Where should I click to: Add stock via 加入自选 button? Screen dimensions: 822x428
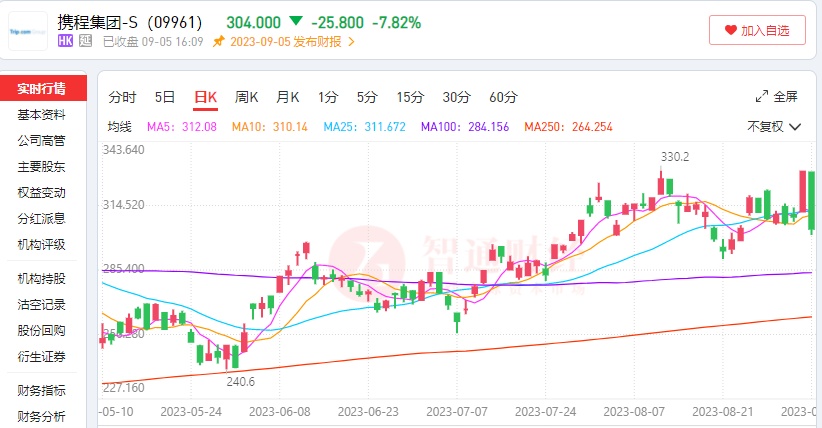click(x=757, y=30)
